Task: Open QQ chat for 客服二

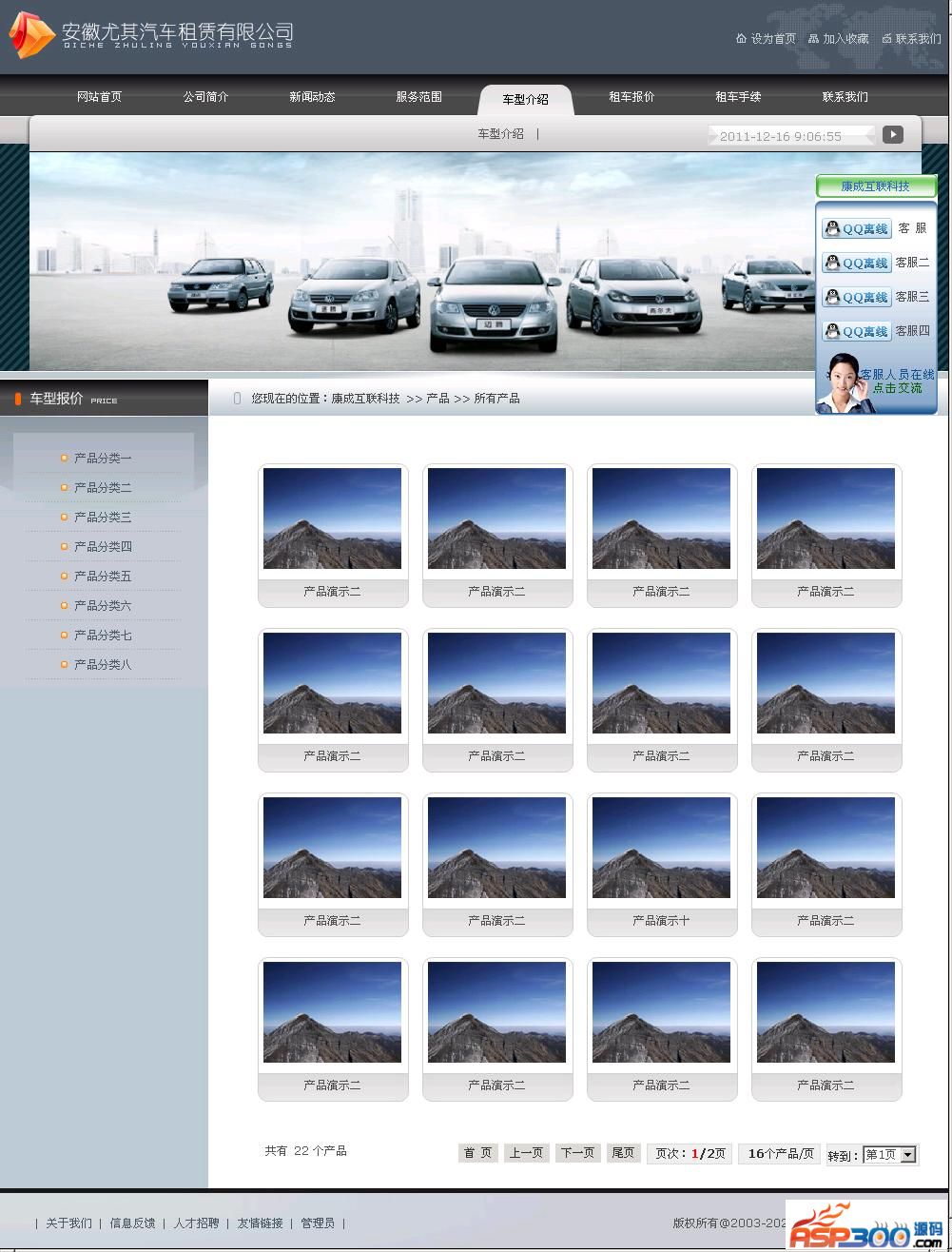Action: pos(856,263)
